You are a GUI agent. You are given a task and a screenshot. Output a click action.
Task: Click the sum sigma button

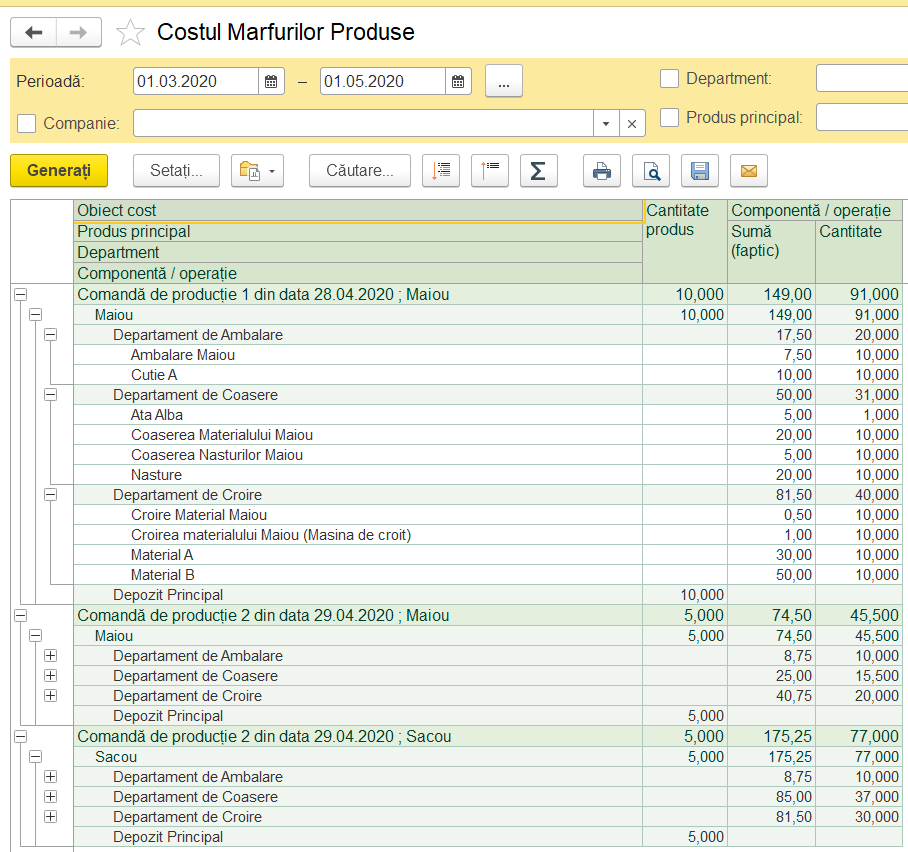click(x=539, y=171)
